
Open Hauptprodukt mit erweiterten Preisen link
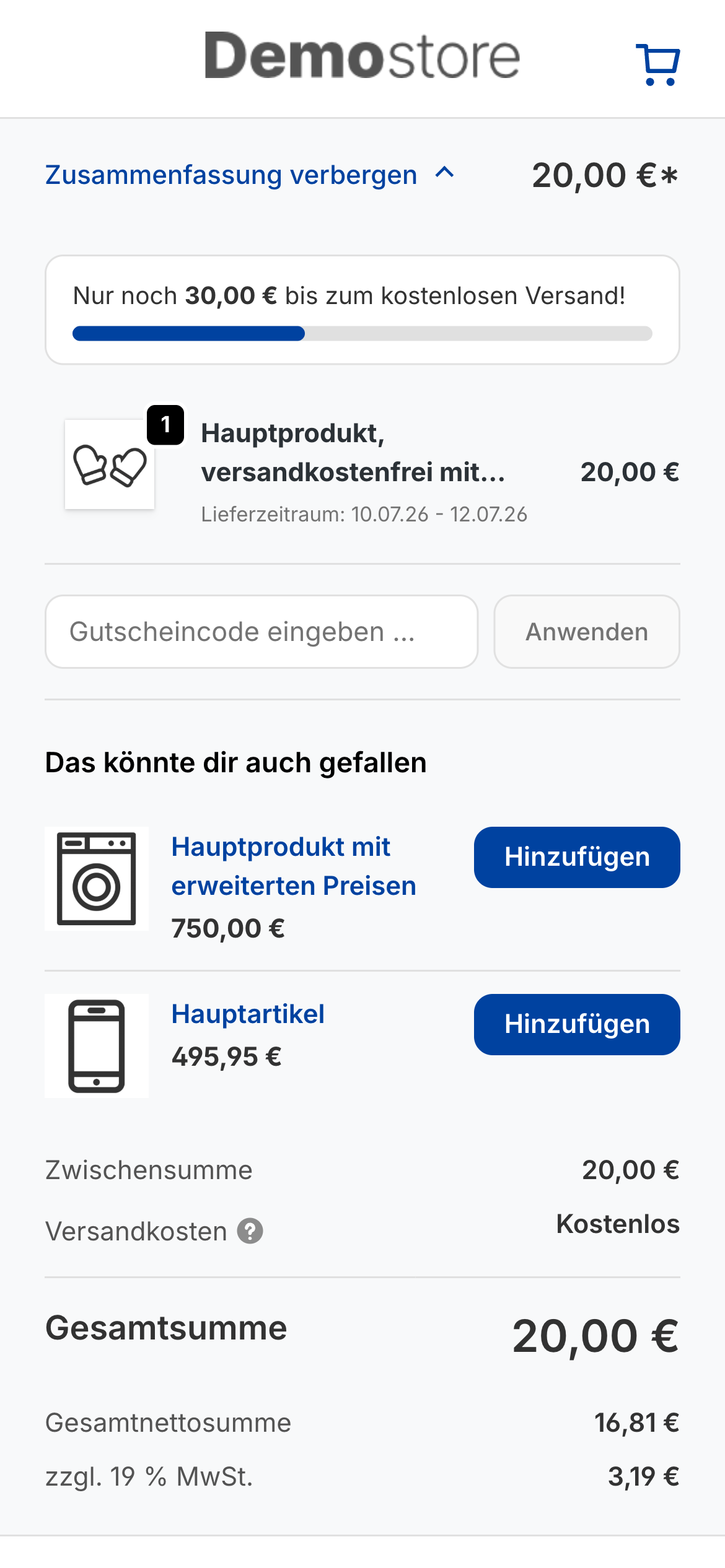[294, 866]
